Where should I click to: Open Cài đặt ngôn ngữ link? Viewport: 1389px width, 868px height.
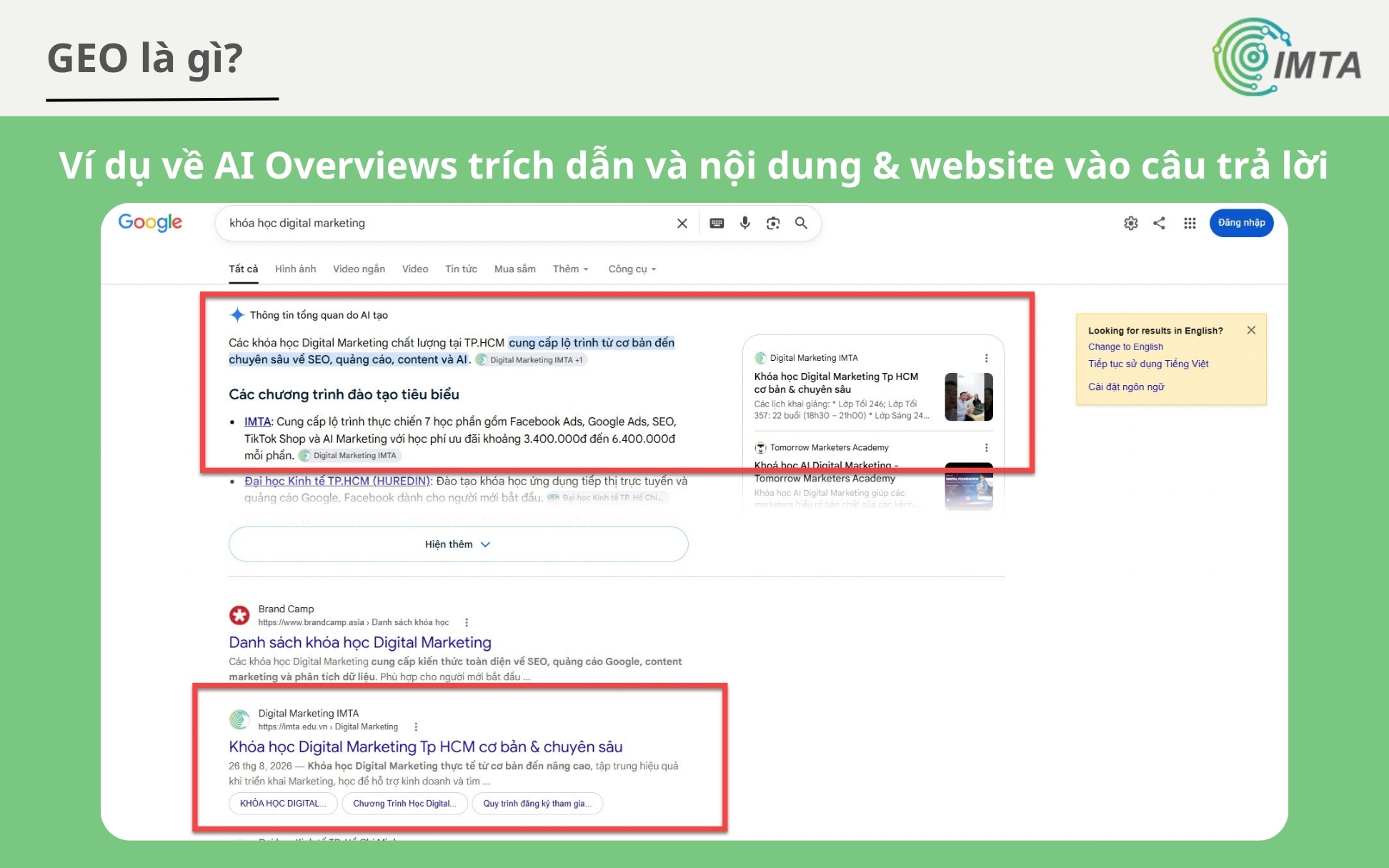1126,386
